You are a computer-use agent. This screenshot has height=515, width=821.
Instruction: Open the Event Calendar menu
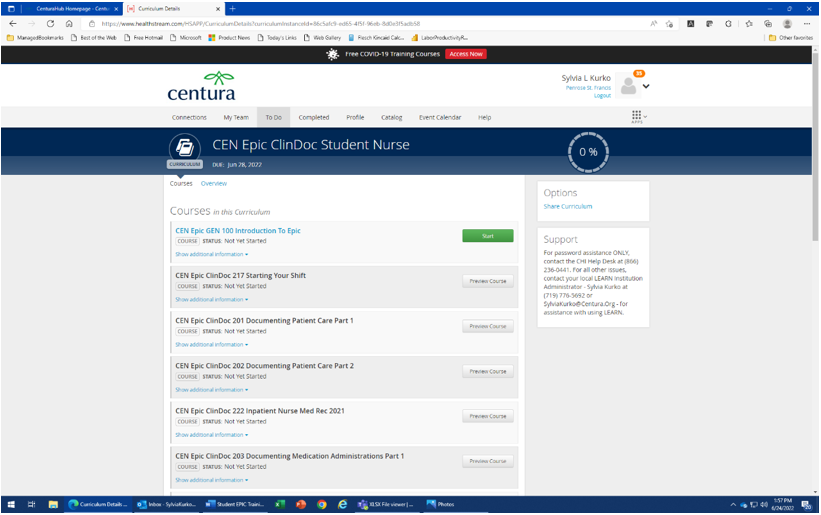tap(440, 117)
